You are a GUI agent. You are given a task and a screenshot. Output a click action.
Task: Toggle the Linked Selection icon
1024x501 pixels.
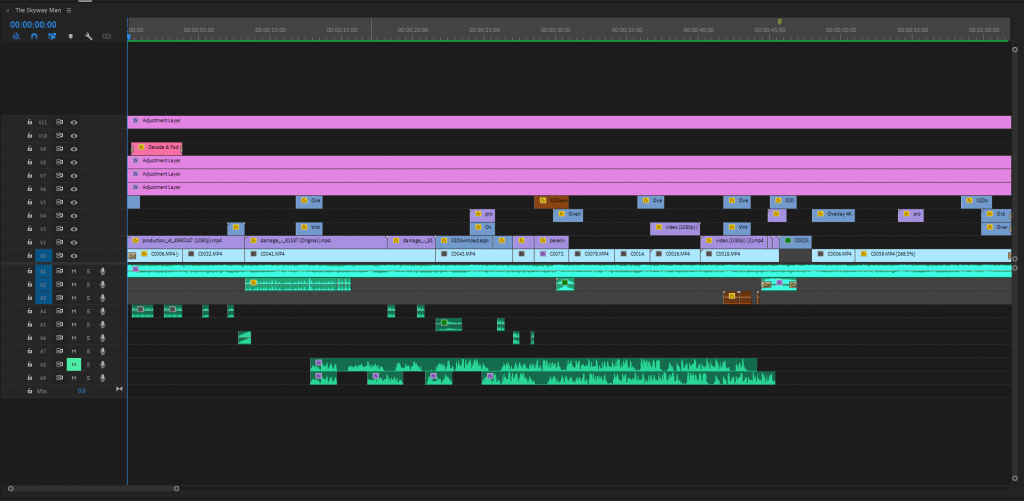52,36
